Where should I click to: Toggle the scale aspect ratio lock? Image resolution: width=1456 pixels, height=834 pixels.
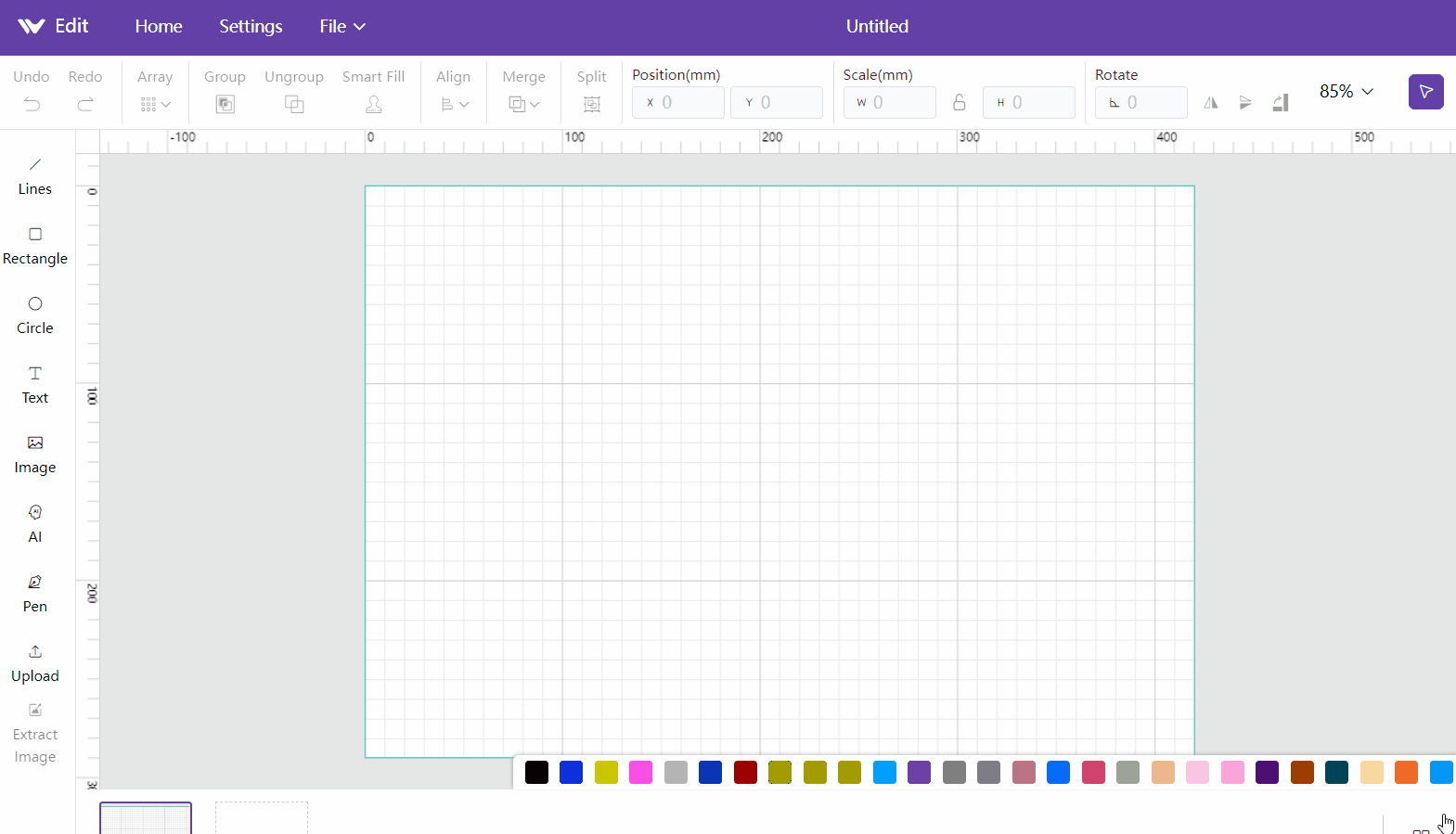[960, 102]
